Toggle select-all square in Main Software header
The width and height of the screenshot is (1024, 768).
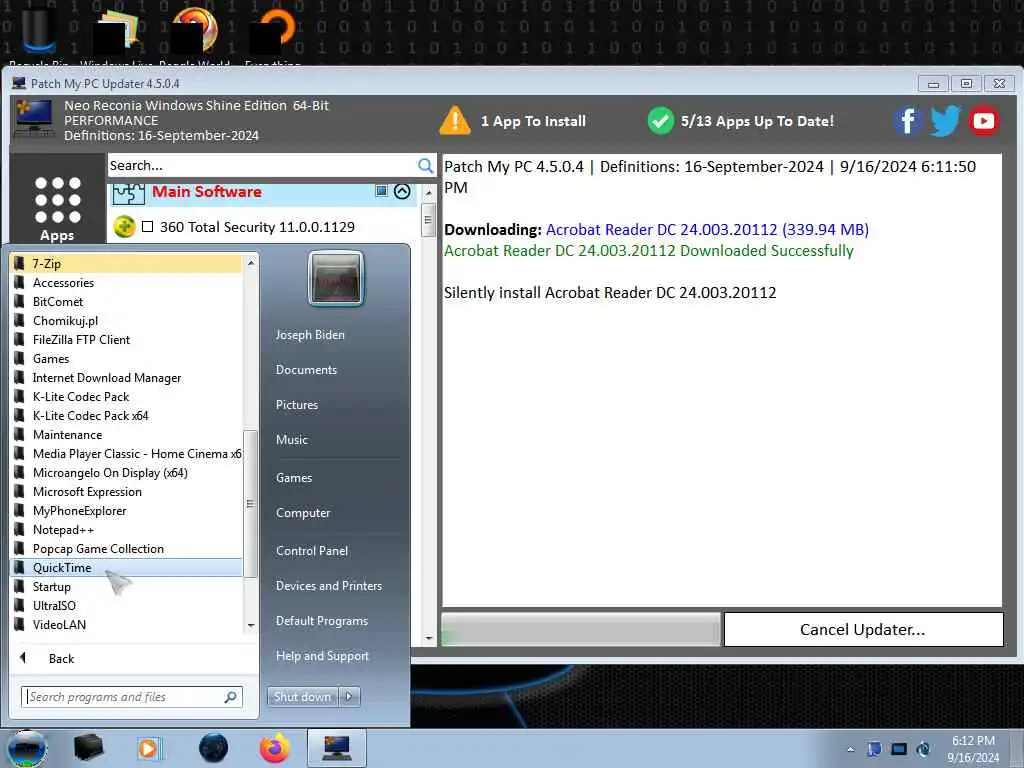pyautogui.click(x=381, y=191)
